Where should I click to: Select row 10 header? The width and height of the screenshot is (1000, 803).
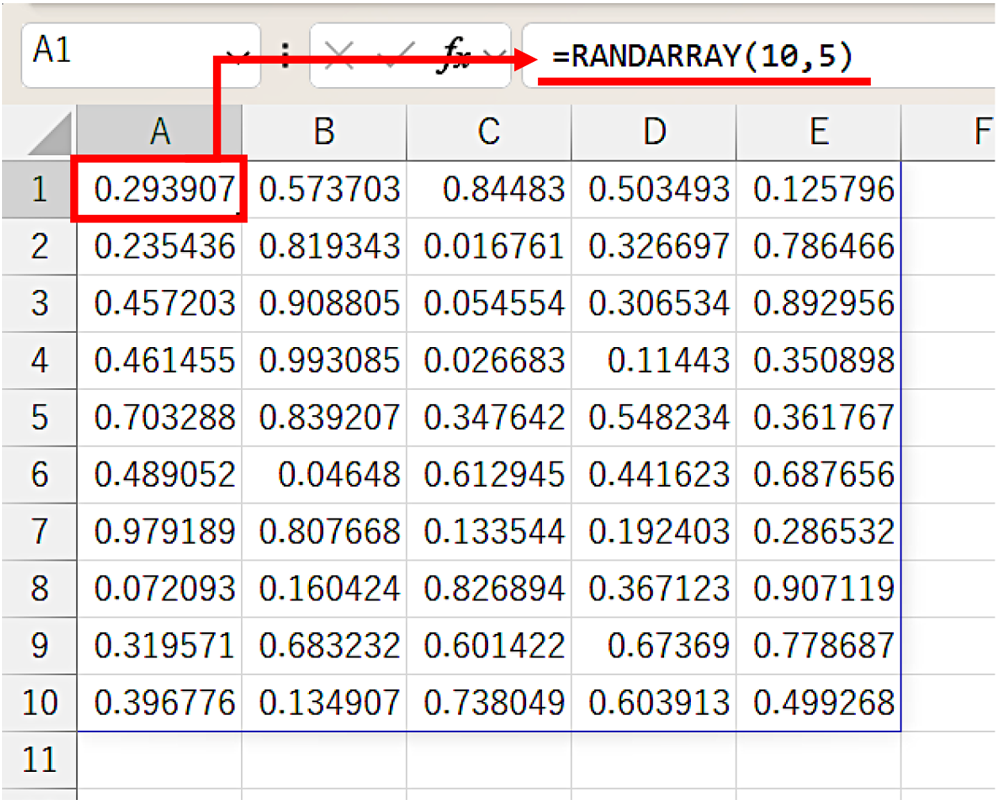coord(39,702)
